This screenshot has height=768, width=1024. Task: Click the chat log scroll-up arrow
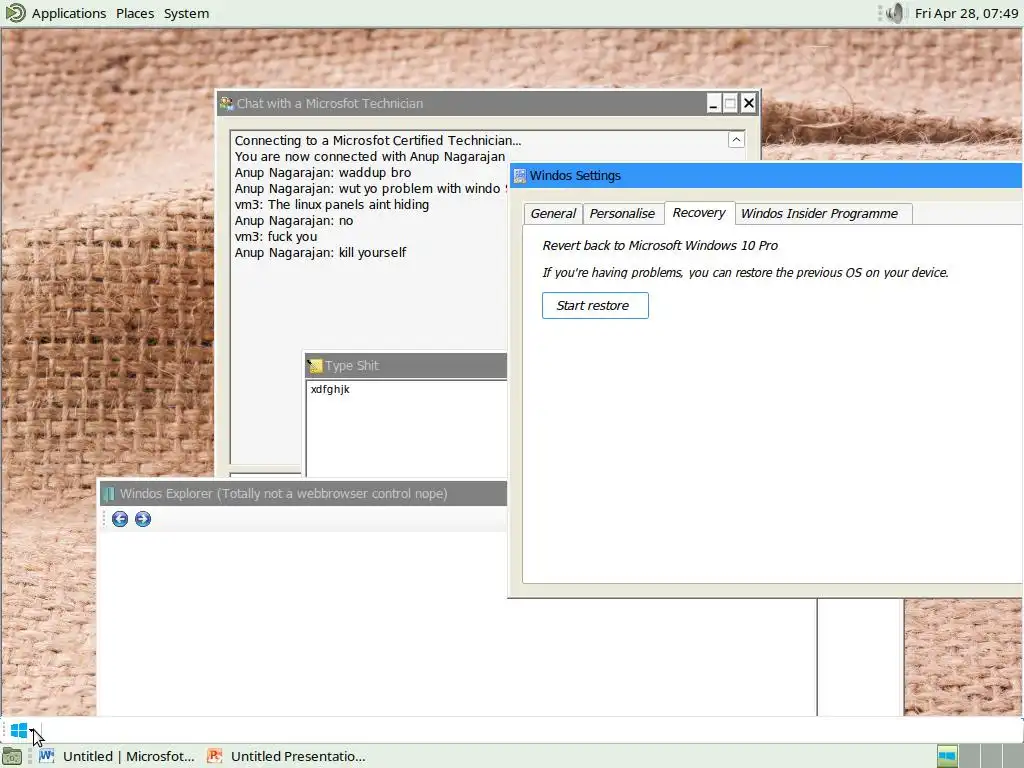click(736, 140)
